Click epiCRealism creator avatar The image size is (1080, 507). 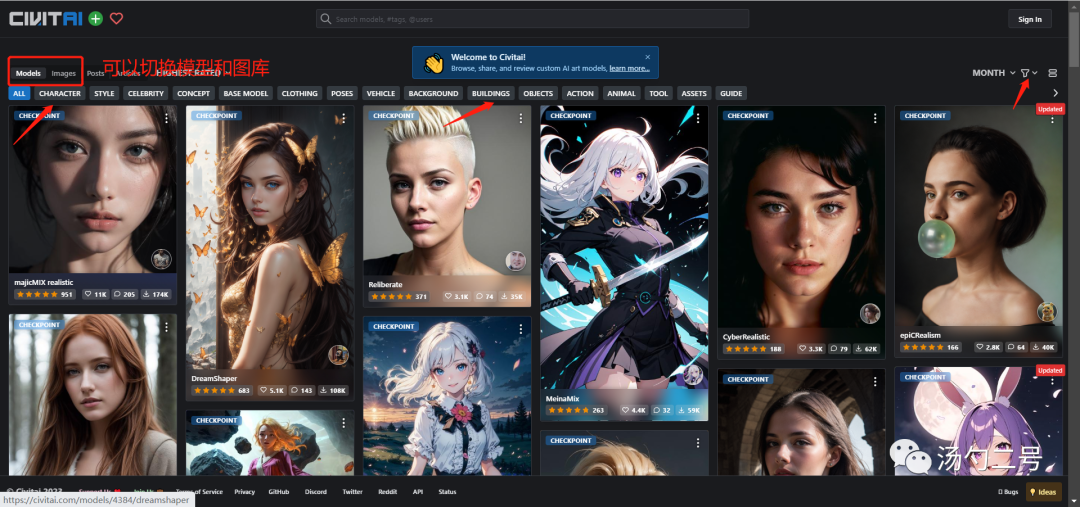click(1047, 312)
